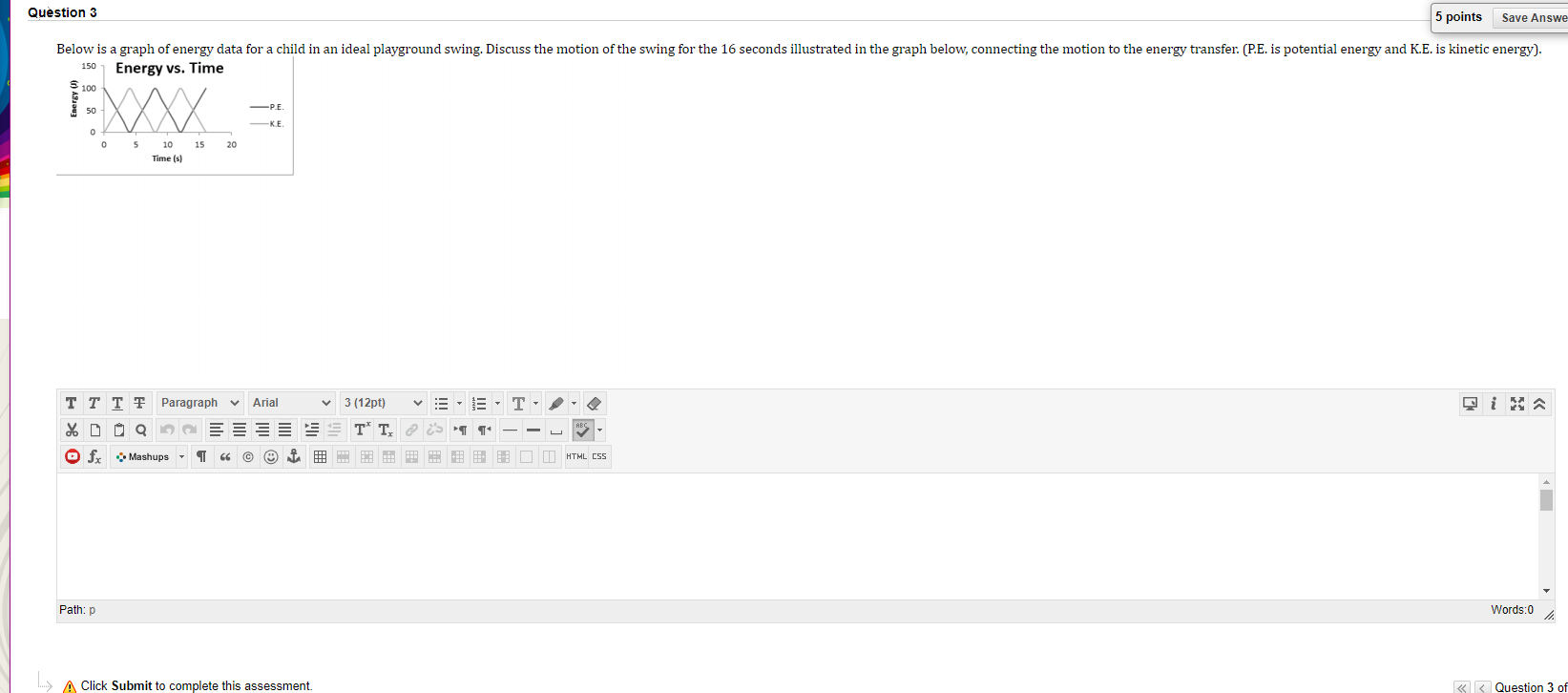Cut selection with the scissors icon

coord(73,430)
